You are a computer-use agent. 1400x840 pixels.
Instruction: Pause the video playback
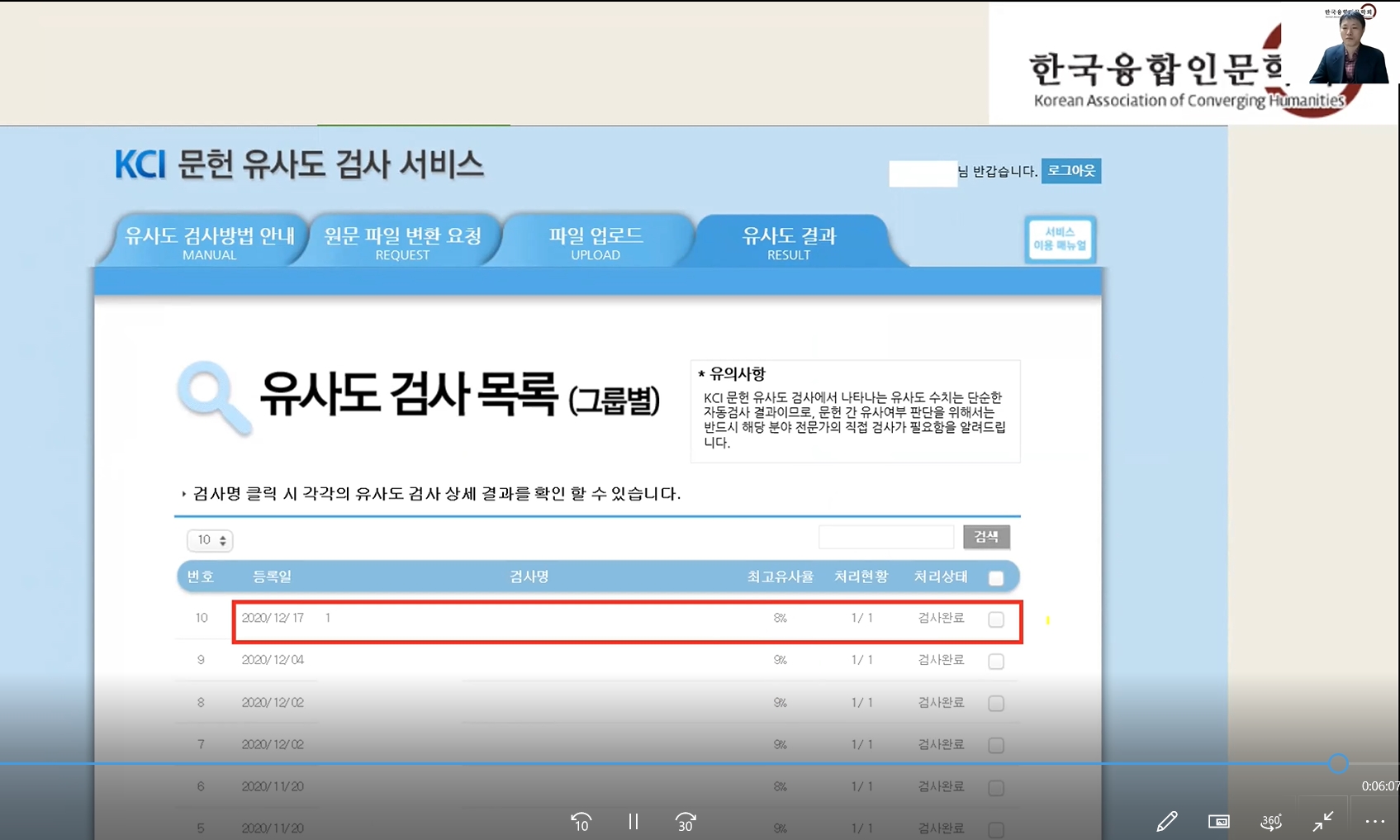[x=634, y=821]
